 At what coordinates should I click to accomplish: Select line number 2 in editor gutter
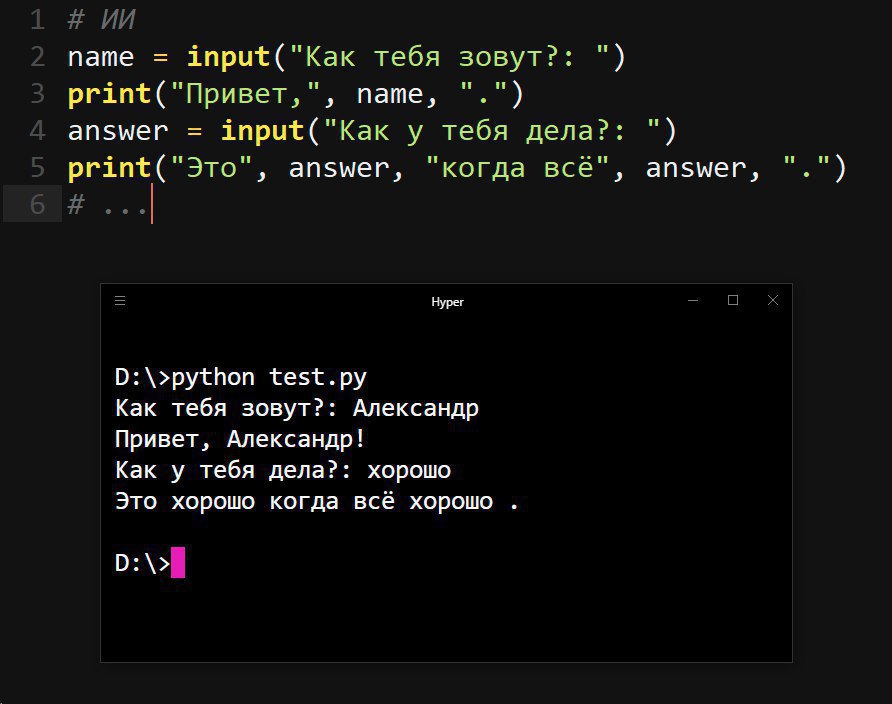[x=37, y=57]
